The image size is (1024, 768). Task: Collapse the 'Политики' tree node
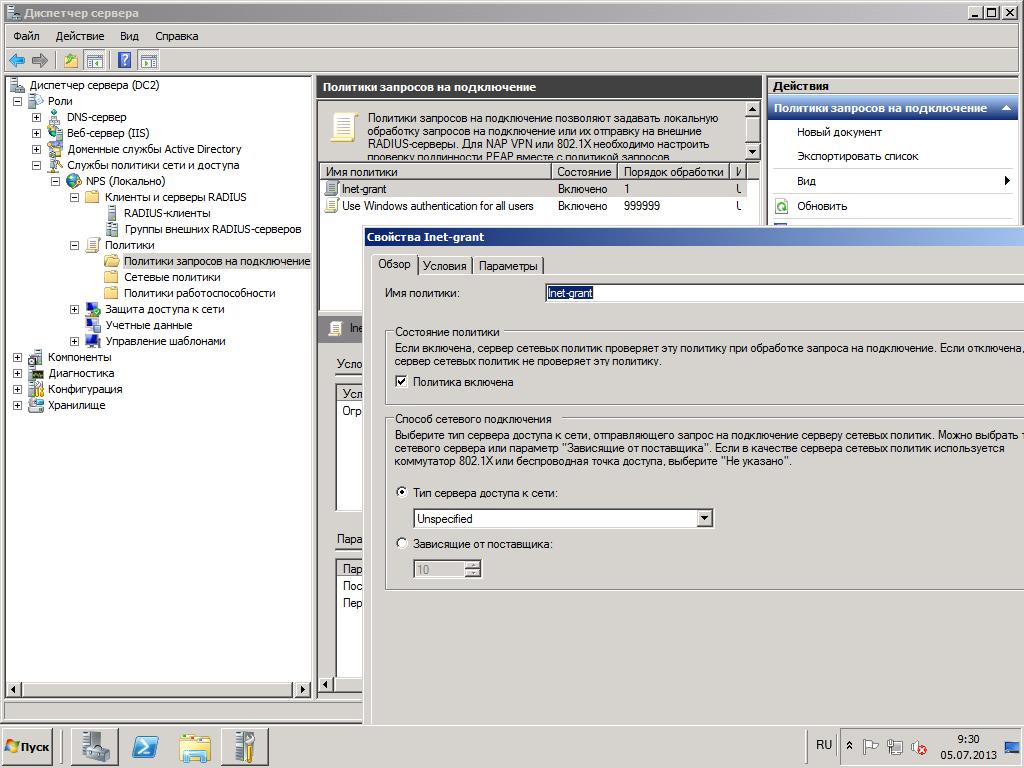[x=74, y=245]
